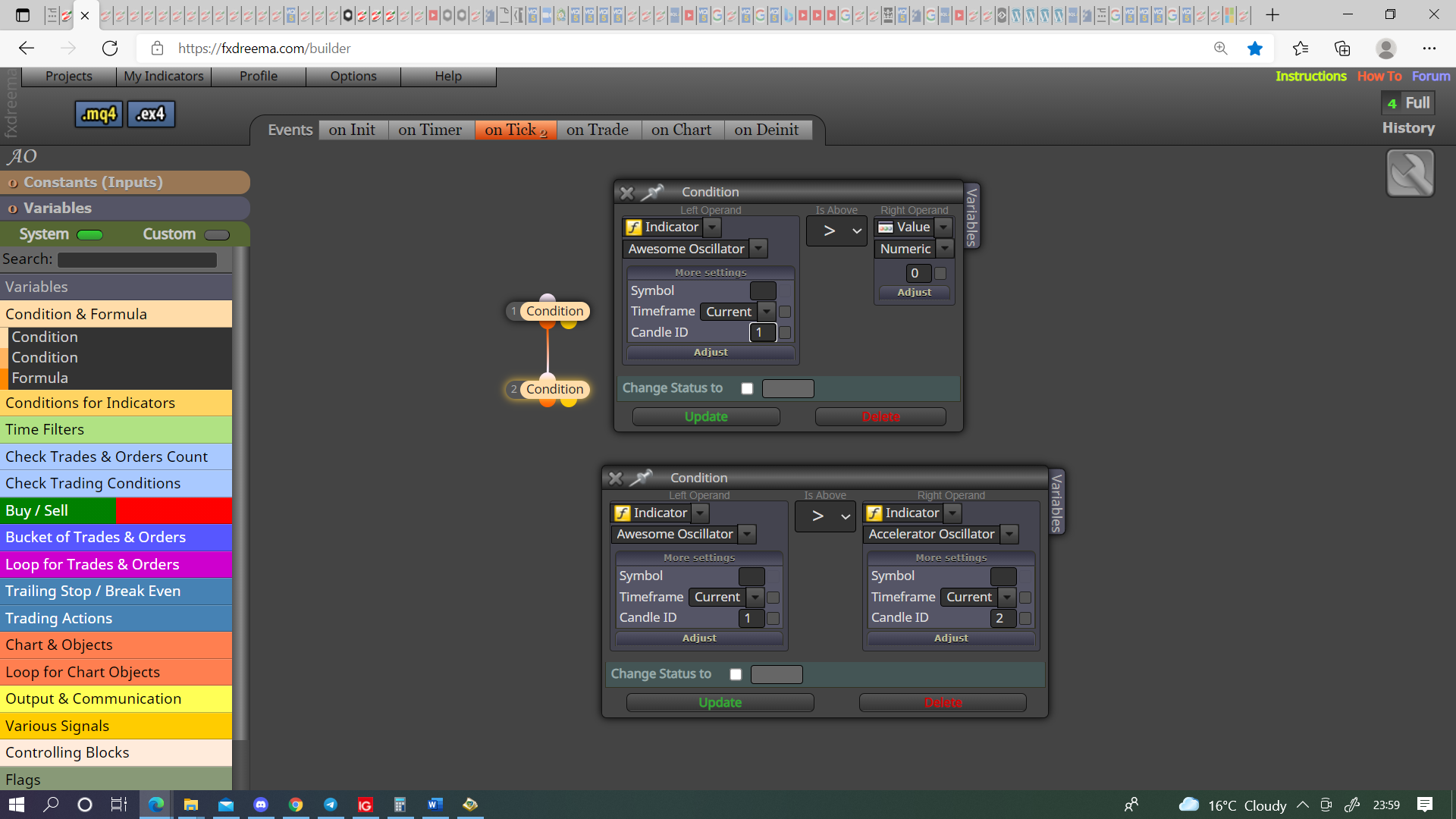Open the Forum link
This screenshot has height=819, width=1456.
1431,76
